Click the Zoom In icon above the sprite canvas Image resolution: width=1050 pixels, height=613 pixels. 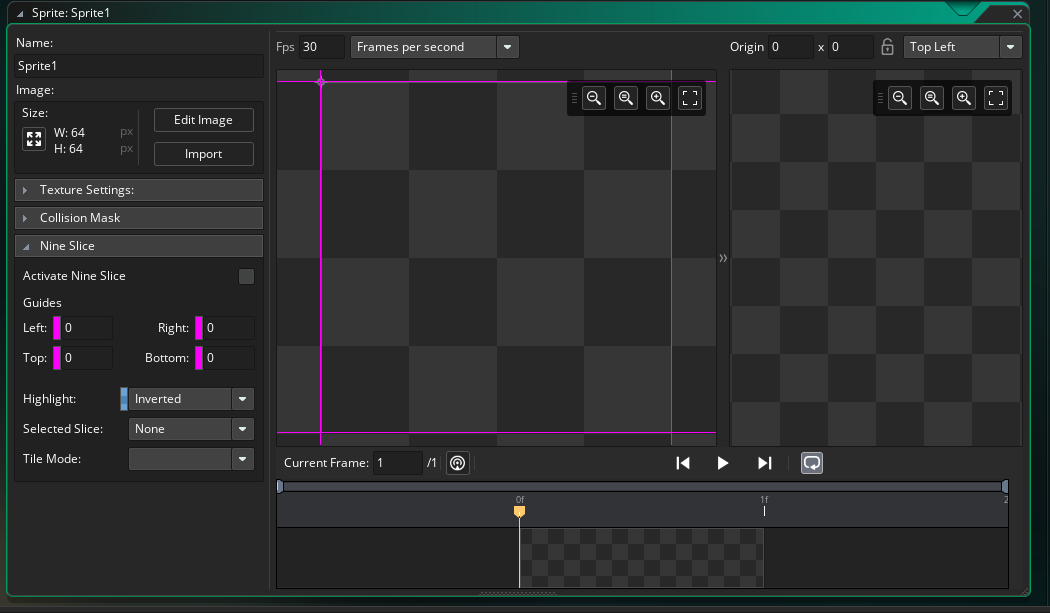click(x=657, y=97)
